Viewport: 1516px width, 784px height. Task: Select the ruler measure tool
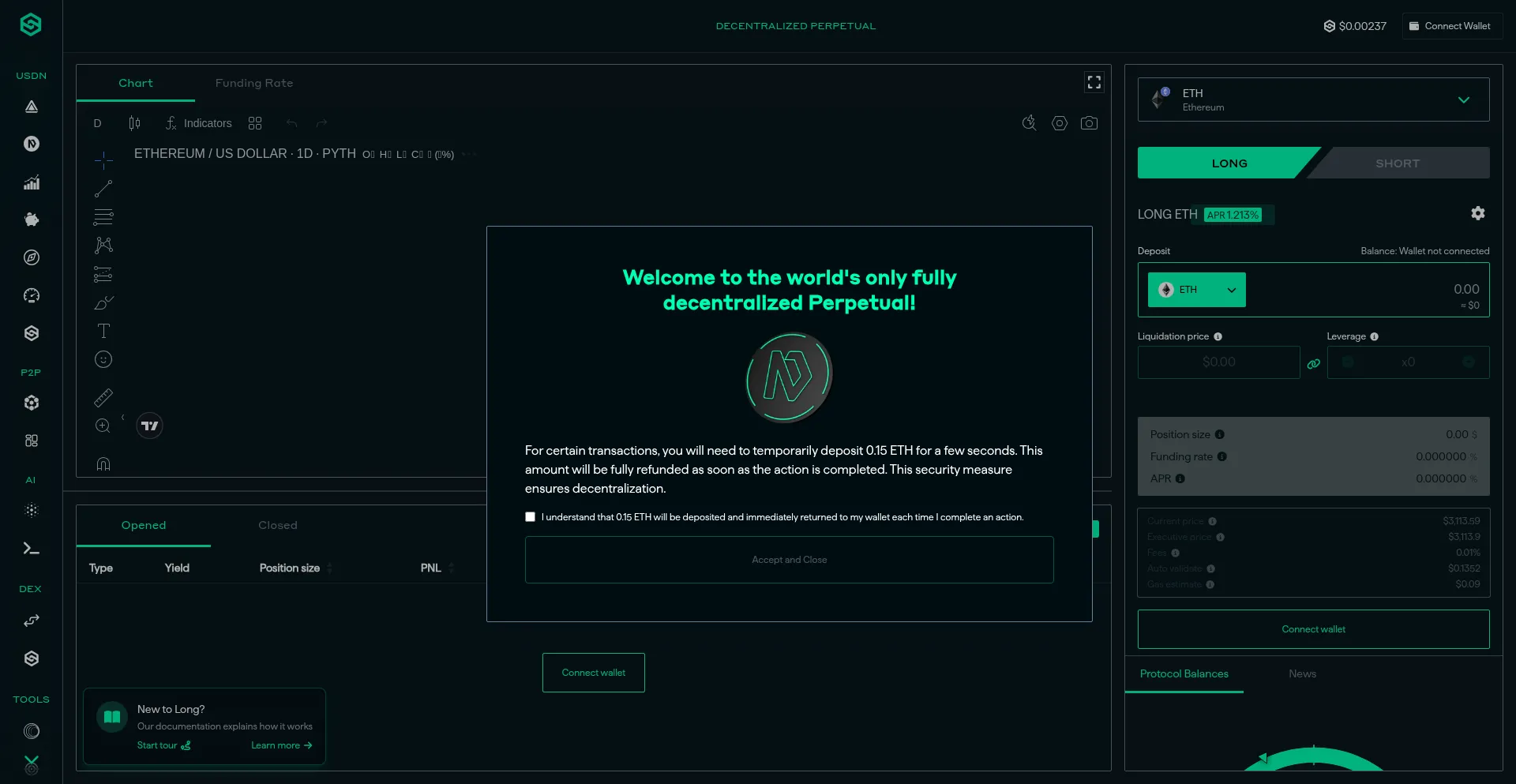(x=103, y=397)
